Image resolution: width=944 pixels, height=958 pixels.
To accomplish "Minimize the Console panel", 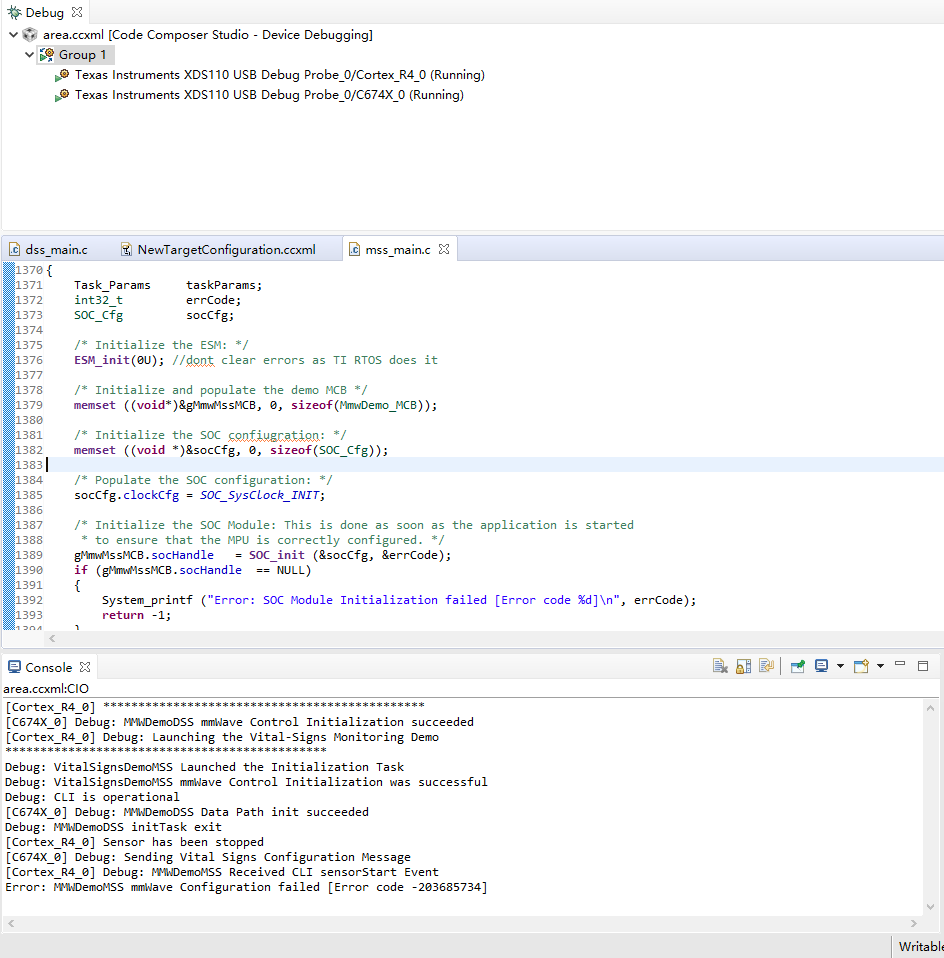I will click(900, 664).
